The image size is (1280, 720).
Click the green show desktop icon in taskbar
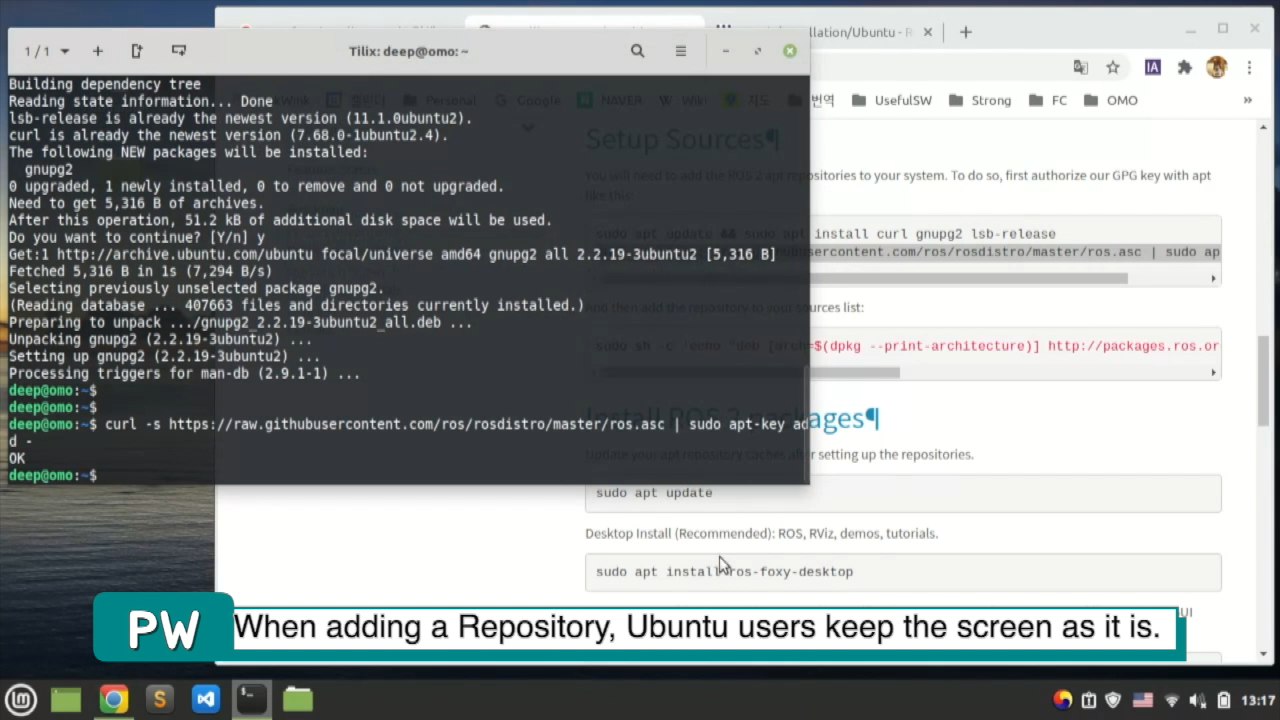(x=66, y=699)
